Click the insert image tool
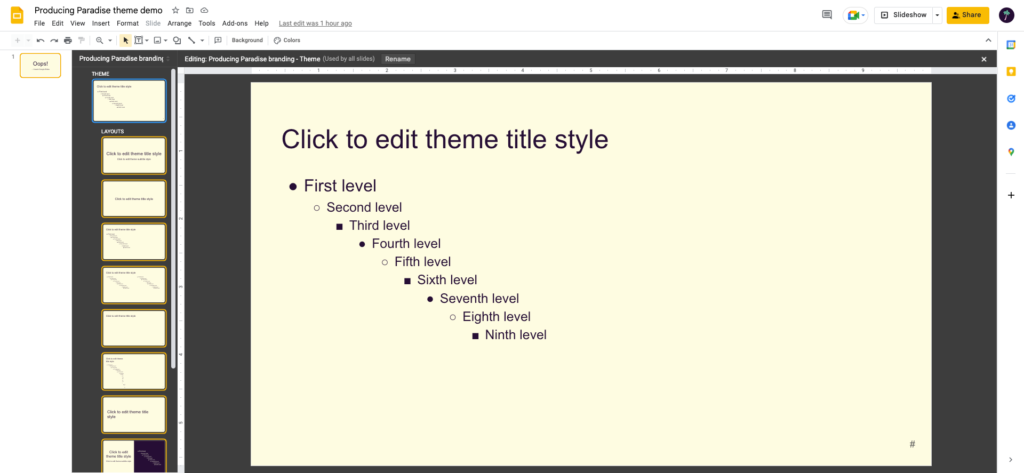The image size is (1024, 473). coord(157,41)
